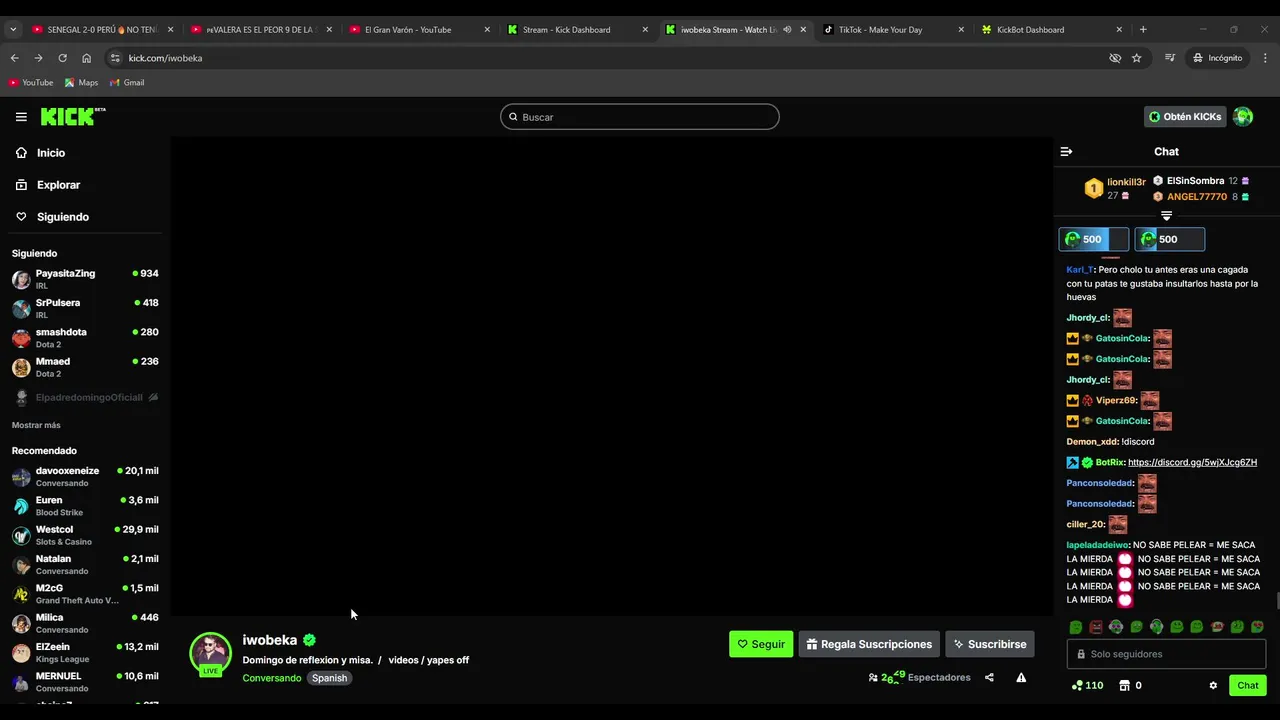Click the share stream icon
The height and width of the screenshot is (720, 1280).
click(x=989, y=677)
